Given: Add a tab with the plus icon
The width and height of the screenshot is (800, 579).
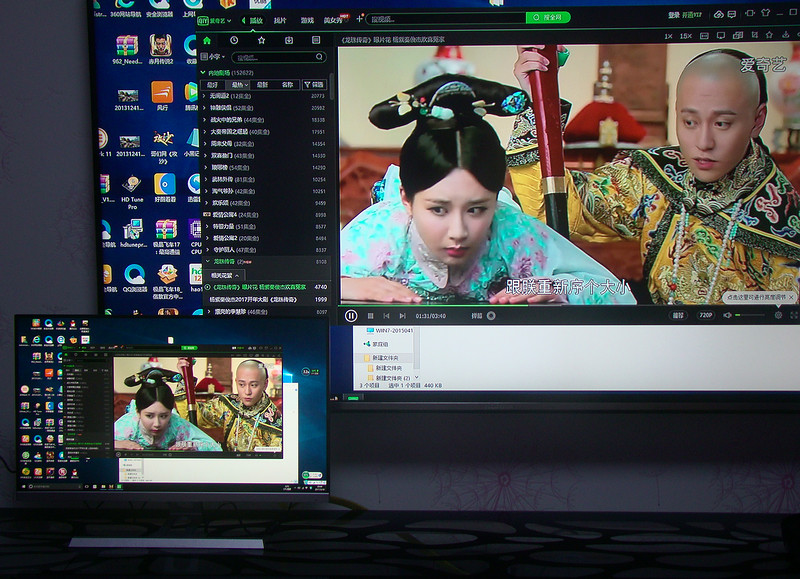Looking at the screenshot, I should pyautogui.click(x=359, y=19).
